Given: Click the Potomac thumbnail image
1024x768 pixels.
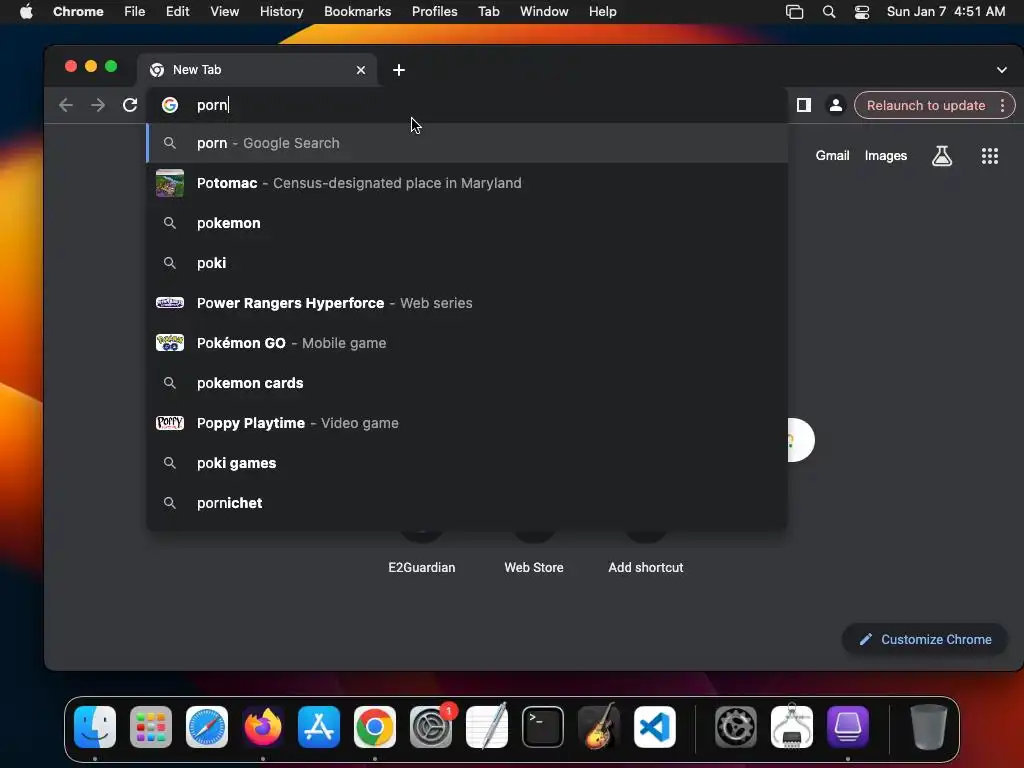Looking at the screenshot, I should [170, 183].
